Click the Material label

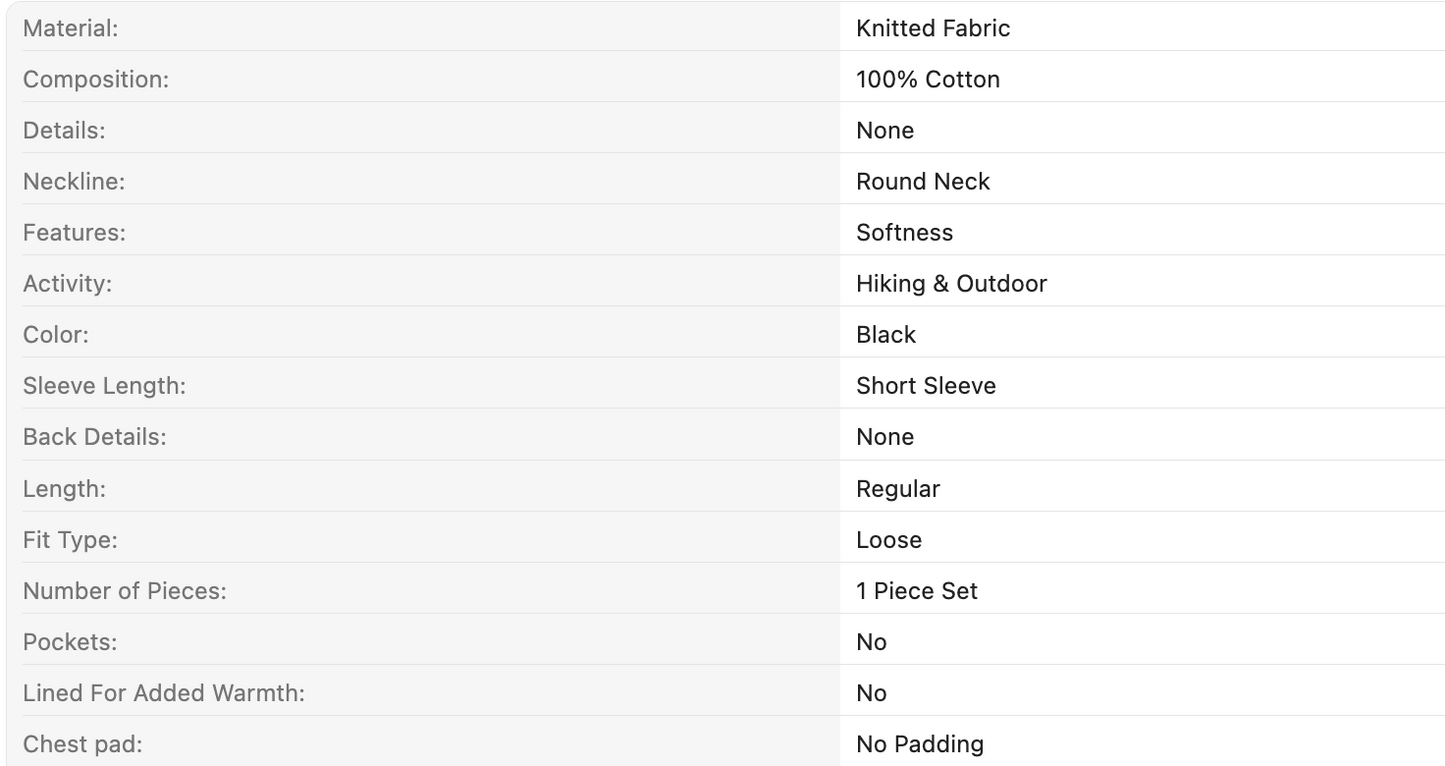point(70,28)
